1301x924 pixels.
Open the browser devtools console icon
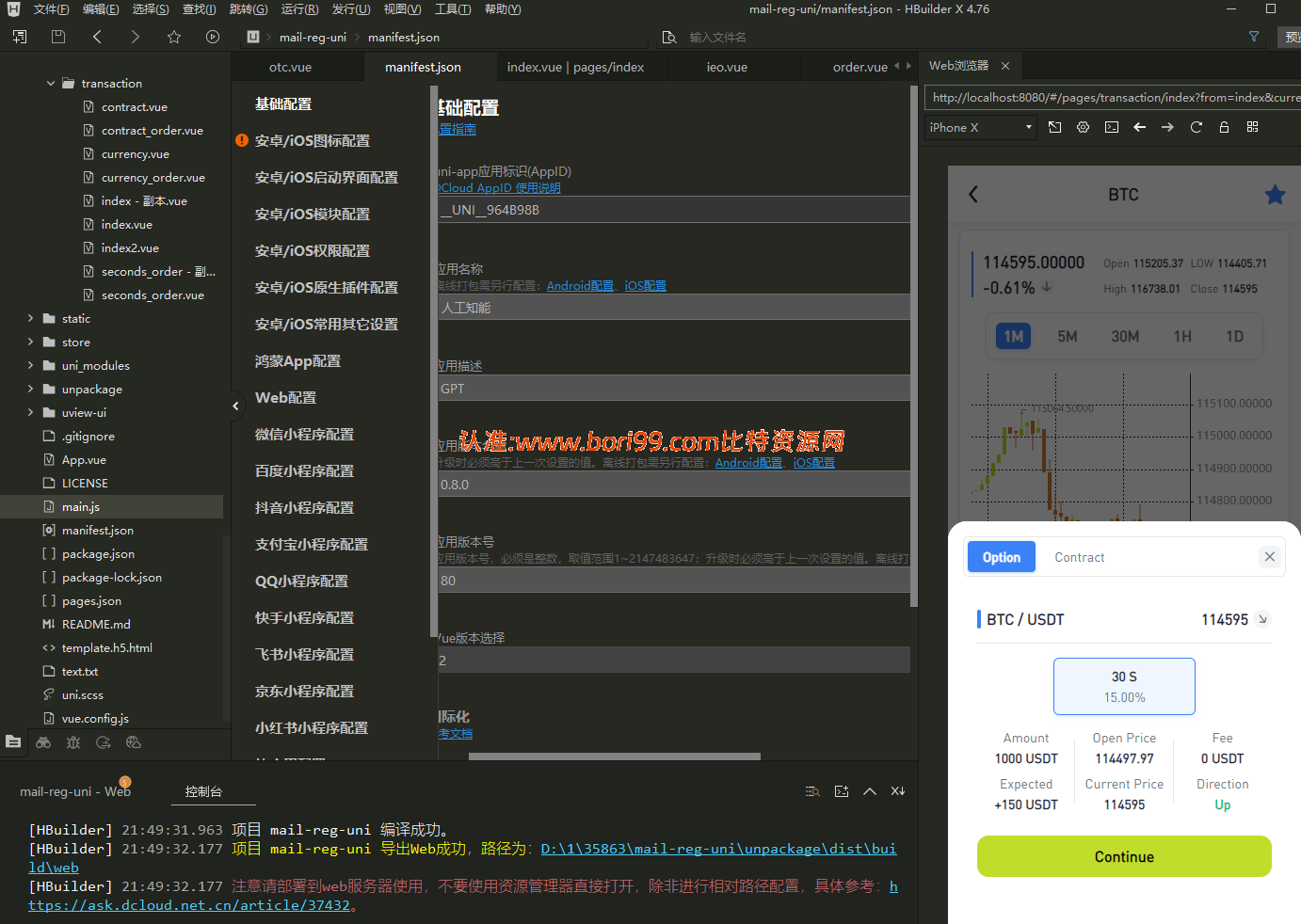(x=1112, y=127)
